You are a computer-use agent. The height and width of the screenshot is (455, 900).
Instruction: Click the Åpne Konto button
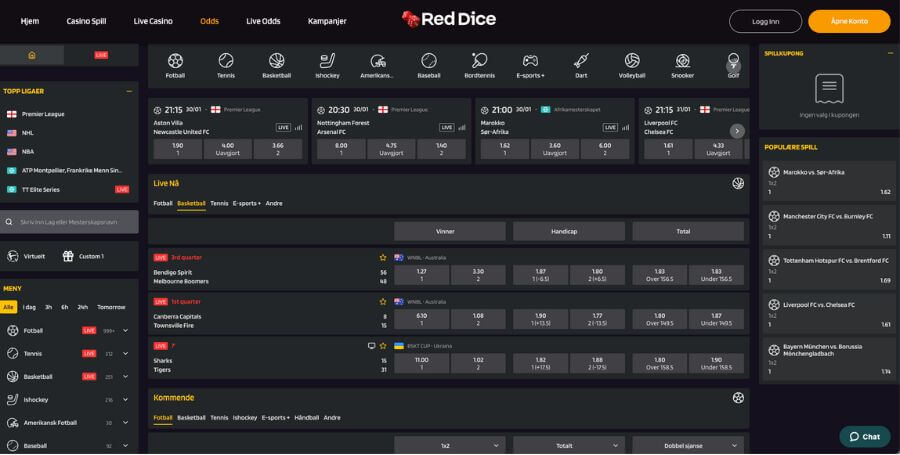pos(849,21)
